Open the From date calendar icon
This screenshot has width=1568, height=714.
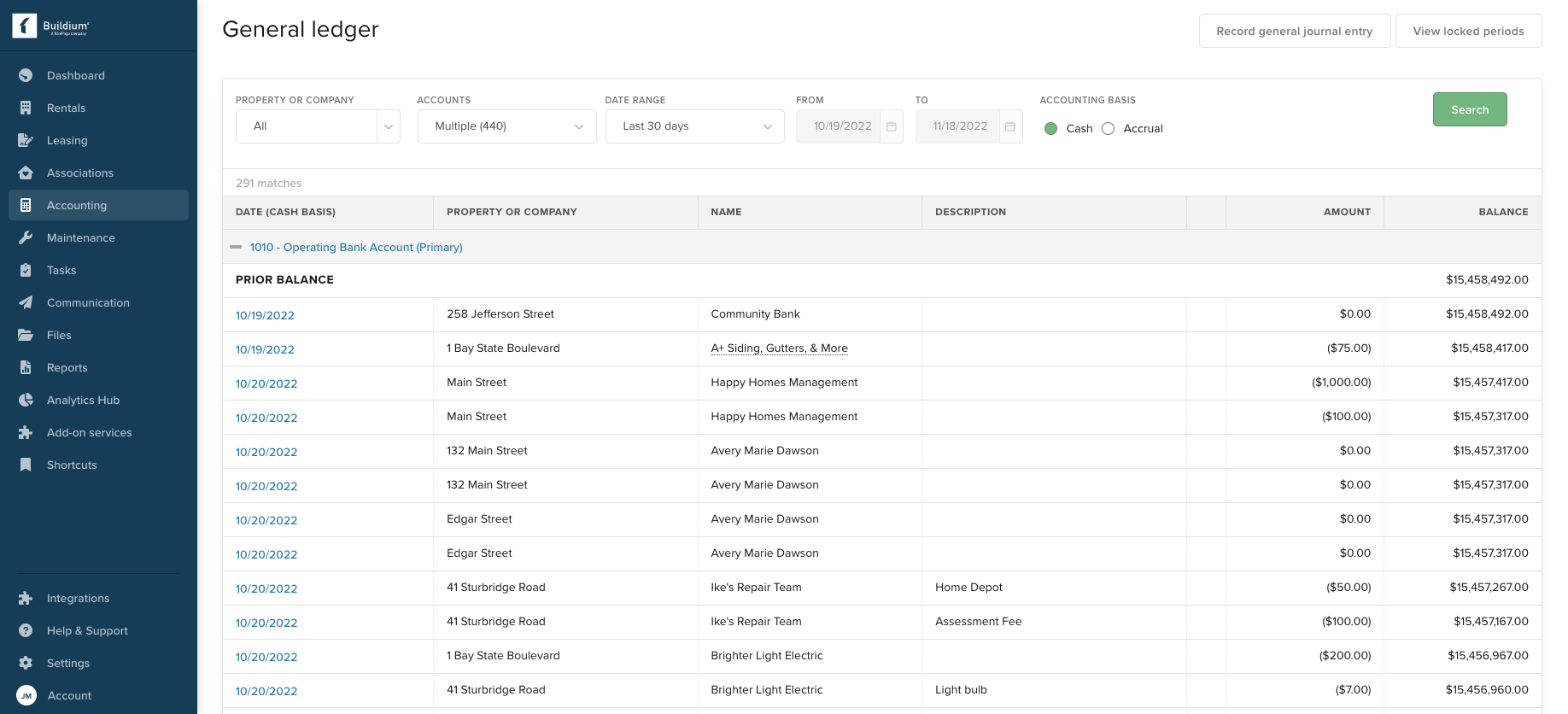pyautogui.click(x=891, y=126)
